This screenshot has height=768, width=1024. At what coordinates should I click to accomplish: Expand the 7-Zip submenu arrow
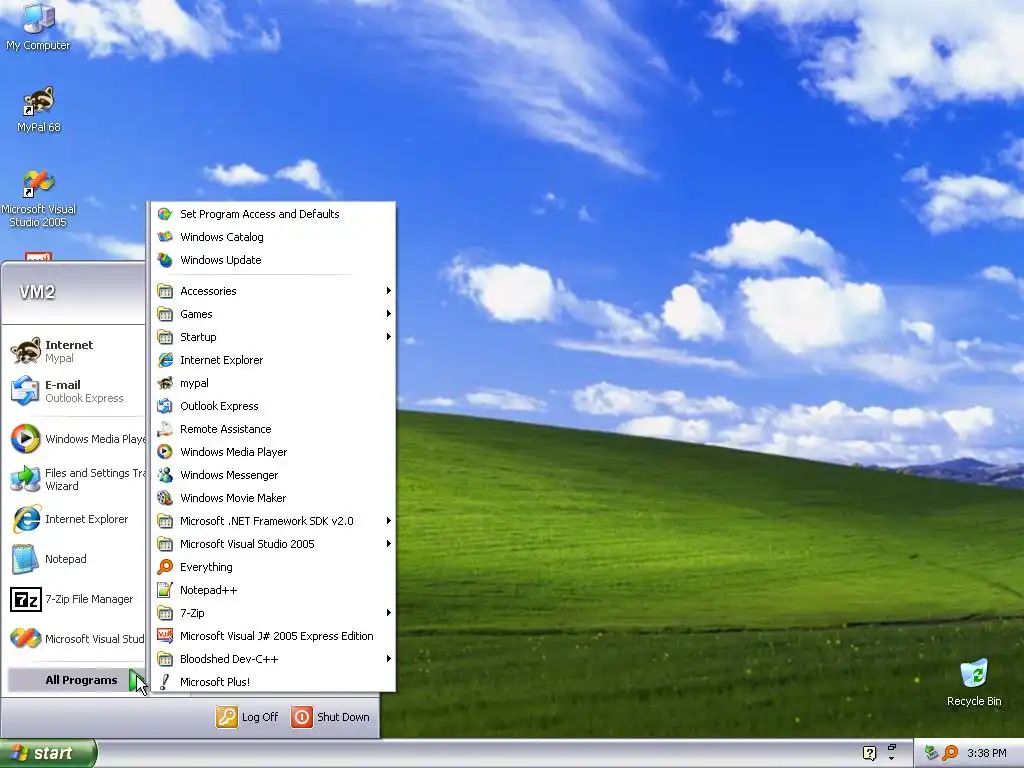pyautogui.click(x=389, y=613)
